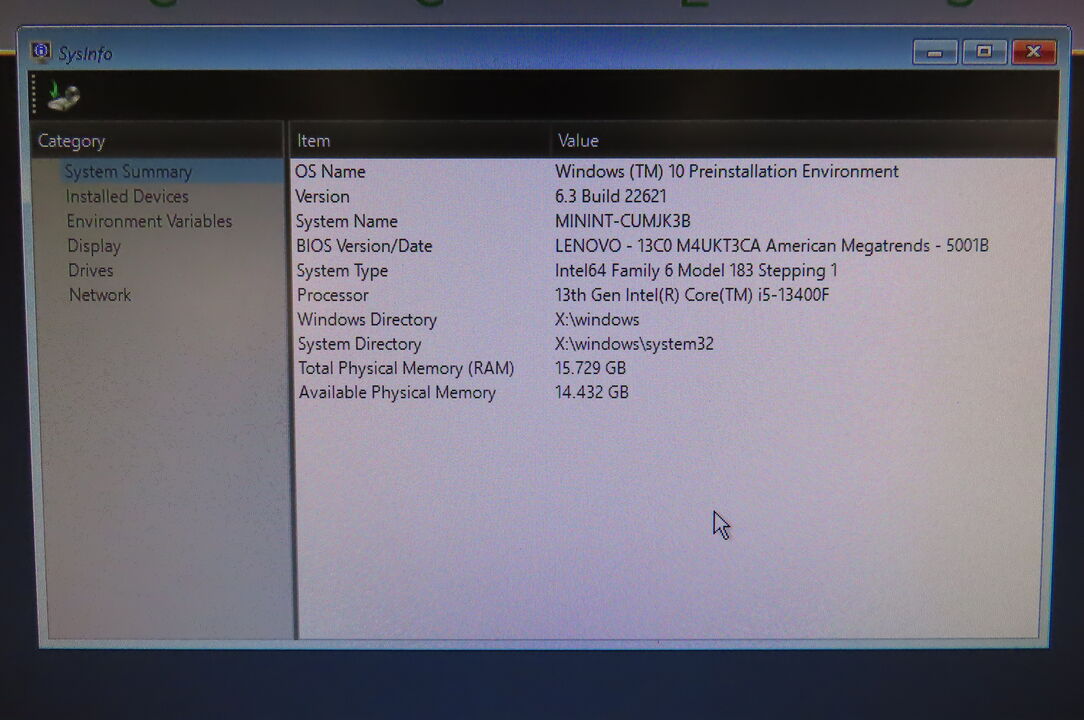Click the System Name value MININT-CUMJK3B
The image size is (1084, 720).
pyautogui.click(x=622, y=221)
